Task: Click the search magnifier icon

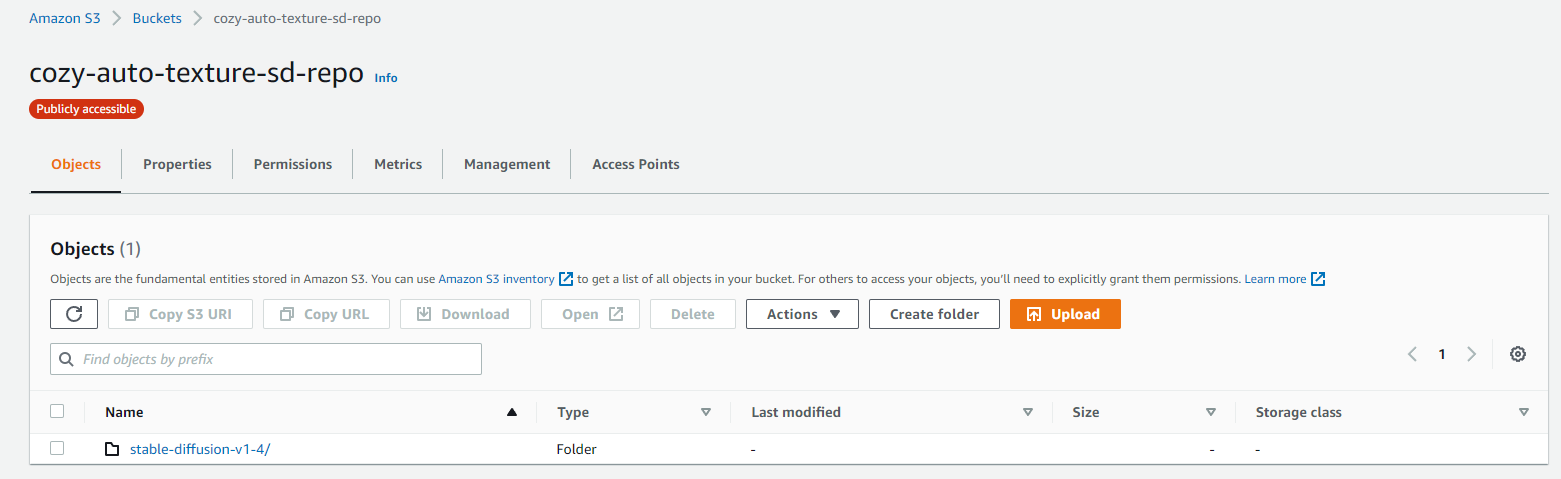Action: point(67,359)
